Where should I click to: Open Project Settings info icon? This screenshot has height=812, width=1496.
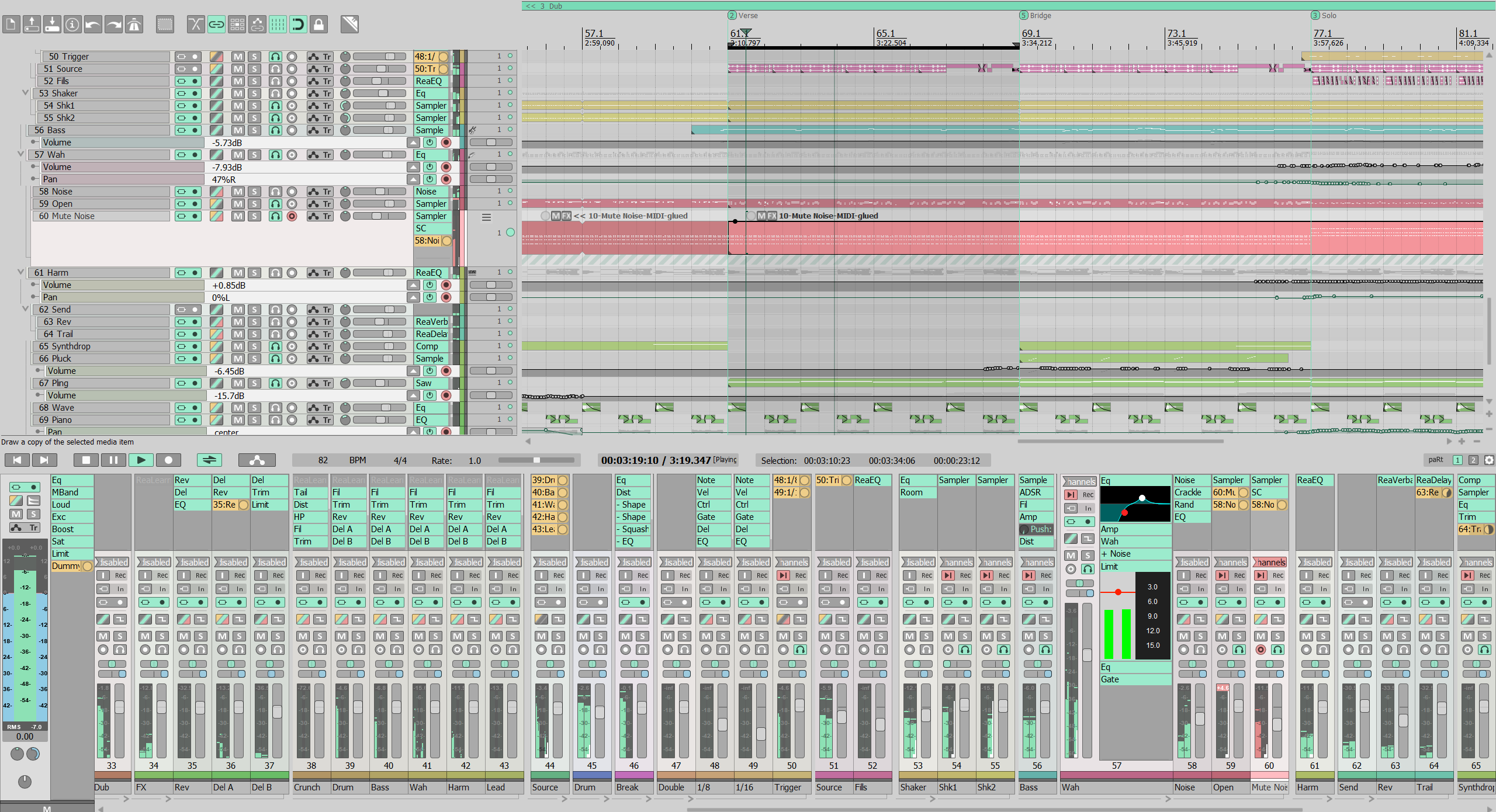72,25
